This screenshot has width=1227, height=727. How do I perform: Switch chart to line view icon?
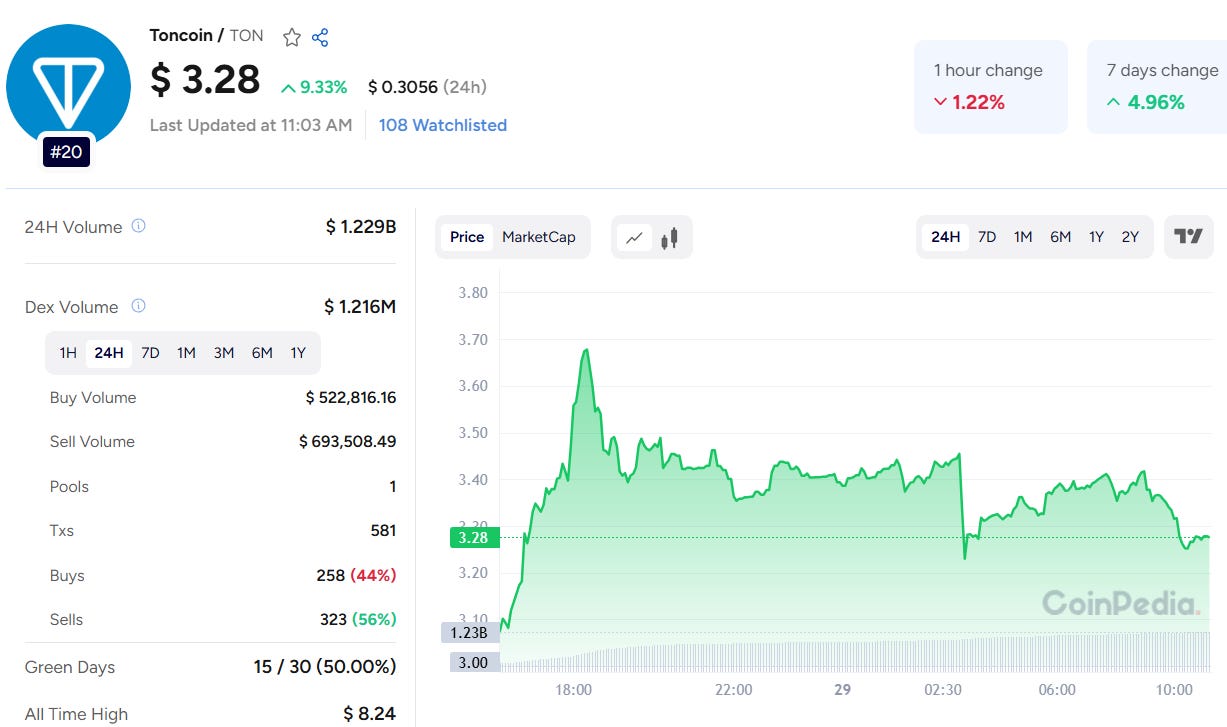[634, 238]
